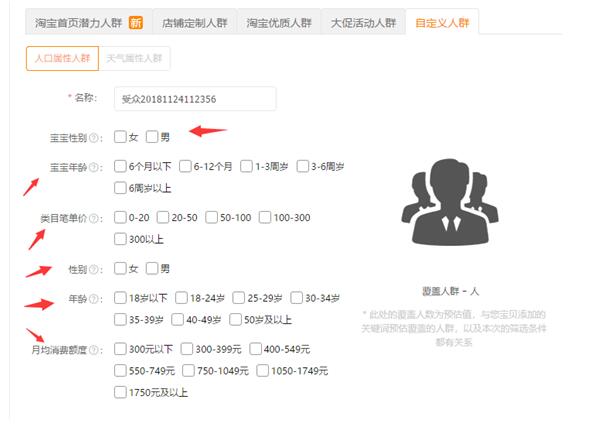Click help icon next to 宝宝年龄

coord(94,167)
